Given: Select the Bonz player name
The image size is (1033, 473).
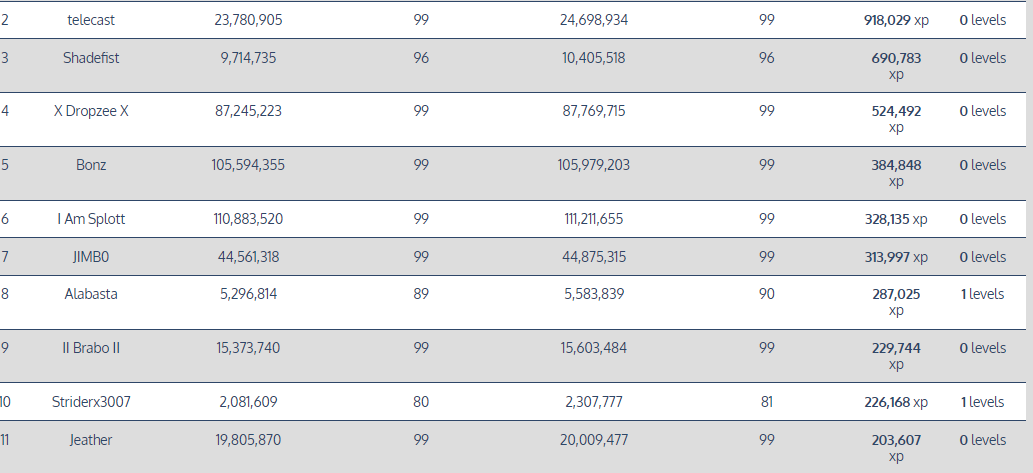Looking at the screenshot, I should click(91, 165).
